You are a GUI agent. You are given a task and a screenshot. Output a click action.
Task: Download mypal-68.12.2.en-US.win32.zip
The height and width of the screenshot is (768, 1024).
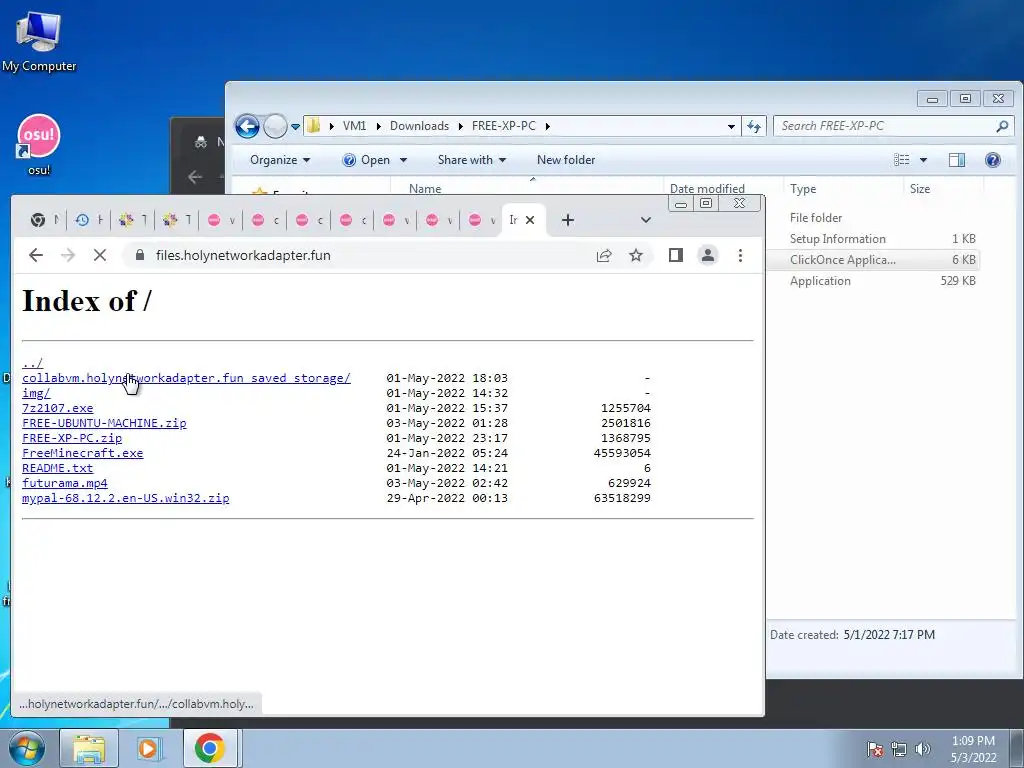(125, 498)
